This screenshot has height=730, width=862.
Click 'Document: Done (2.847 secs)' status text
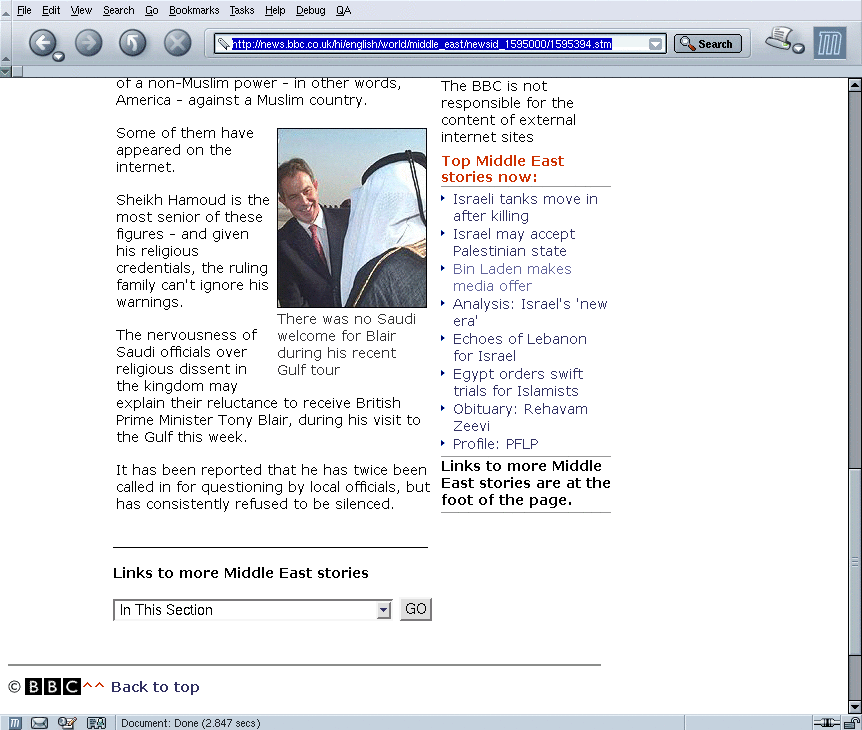pos(191,723)
